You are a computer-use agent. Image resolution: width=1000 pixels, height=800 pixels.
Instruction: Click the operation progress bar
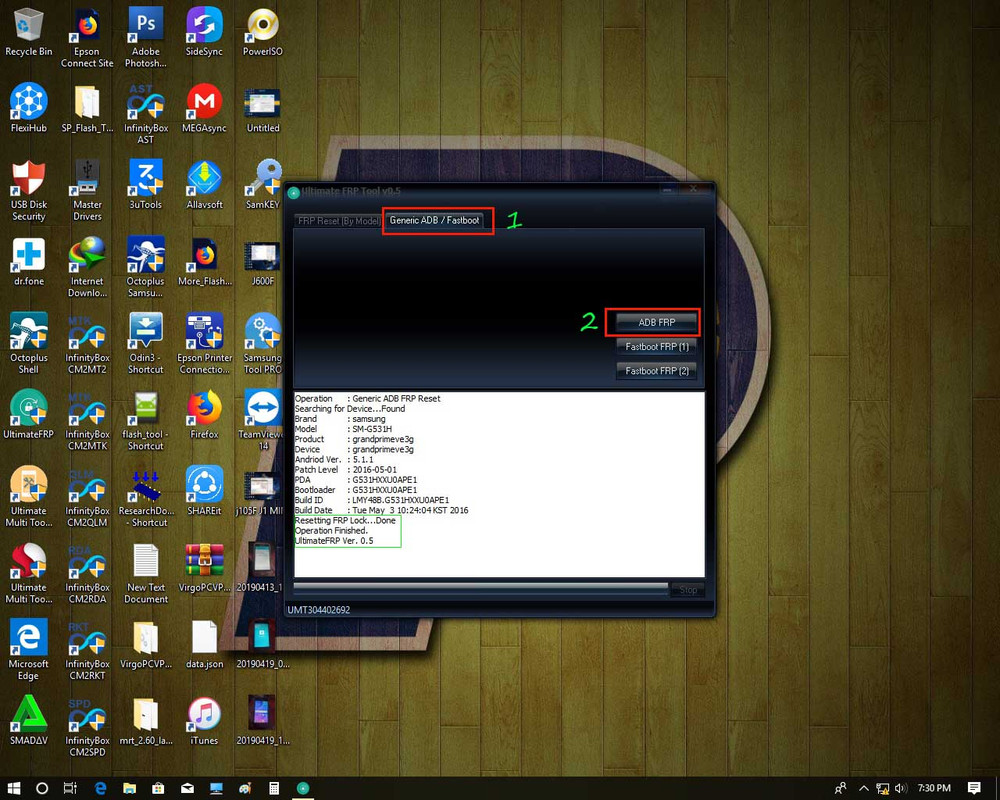(480, 588)
